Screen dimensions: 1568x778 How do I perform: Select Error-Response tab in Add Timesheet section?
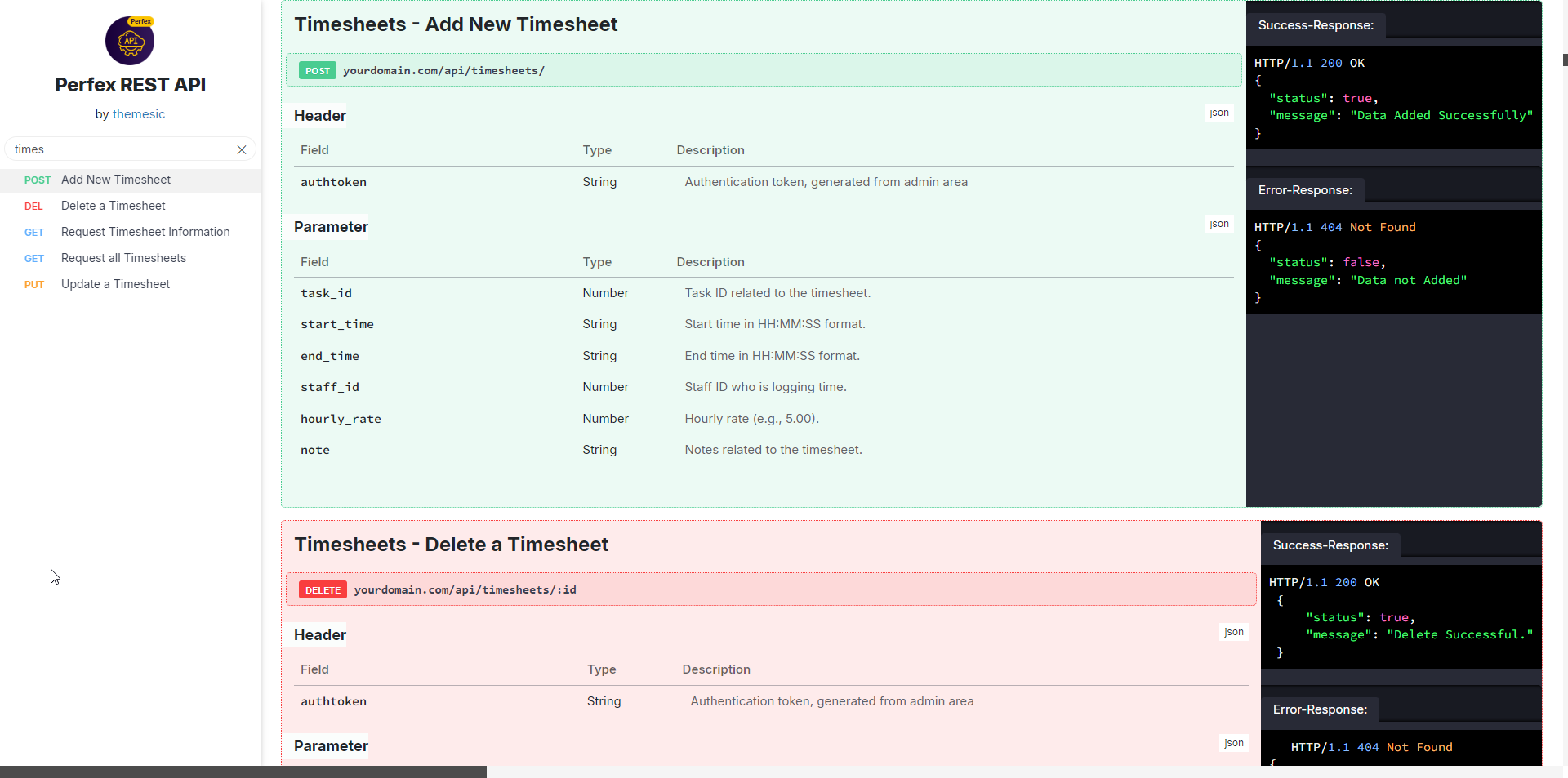pos(1305,190)
